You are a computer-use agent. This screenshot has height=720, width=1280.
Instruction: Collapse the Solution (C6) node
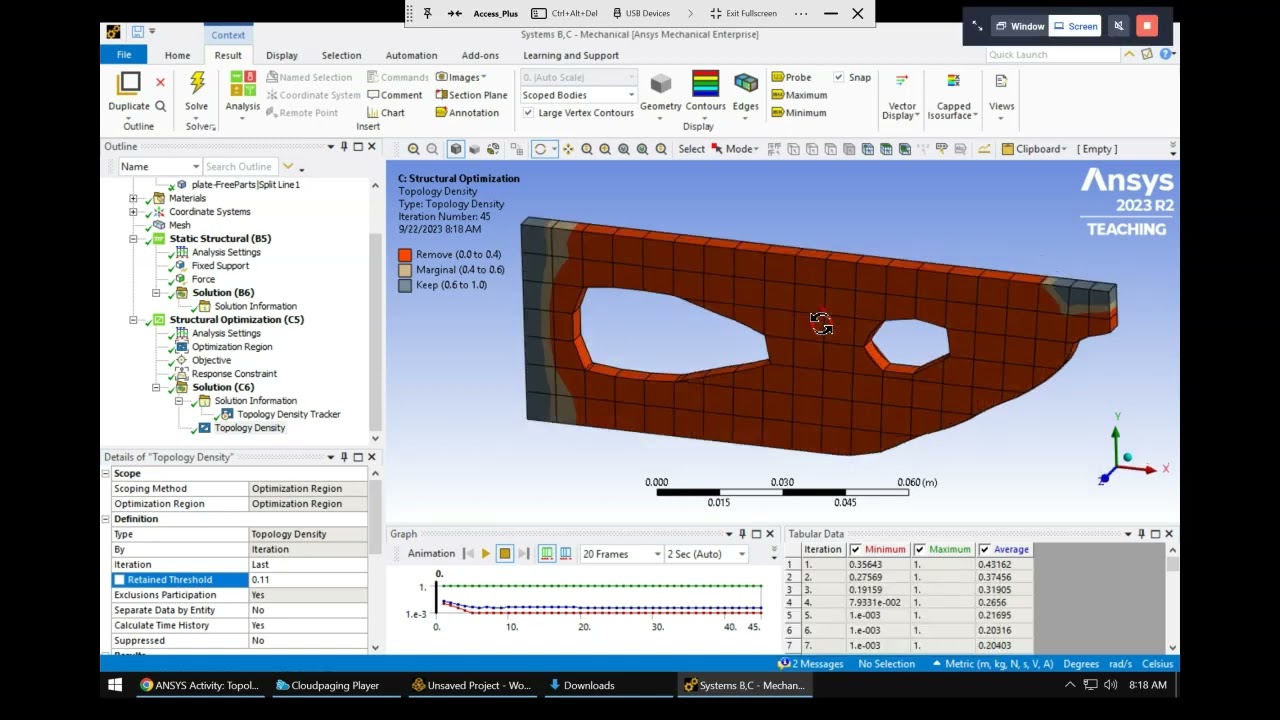tap(156, 387)
